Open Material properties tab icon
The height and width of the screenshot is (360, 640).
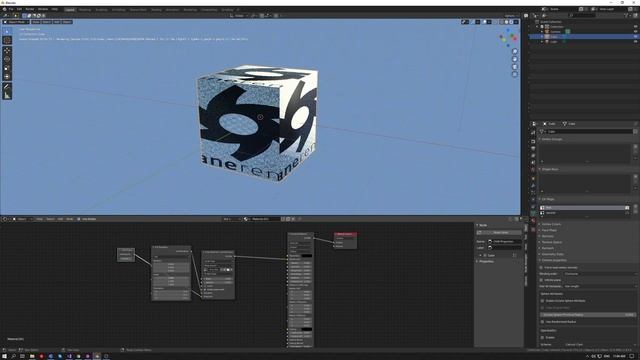coord(533,221)
